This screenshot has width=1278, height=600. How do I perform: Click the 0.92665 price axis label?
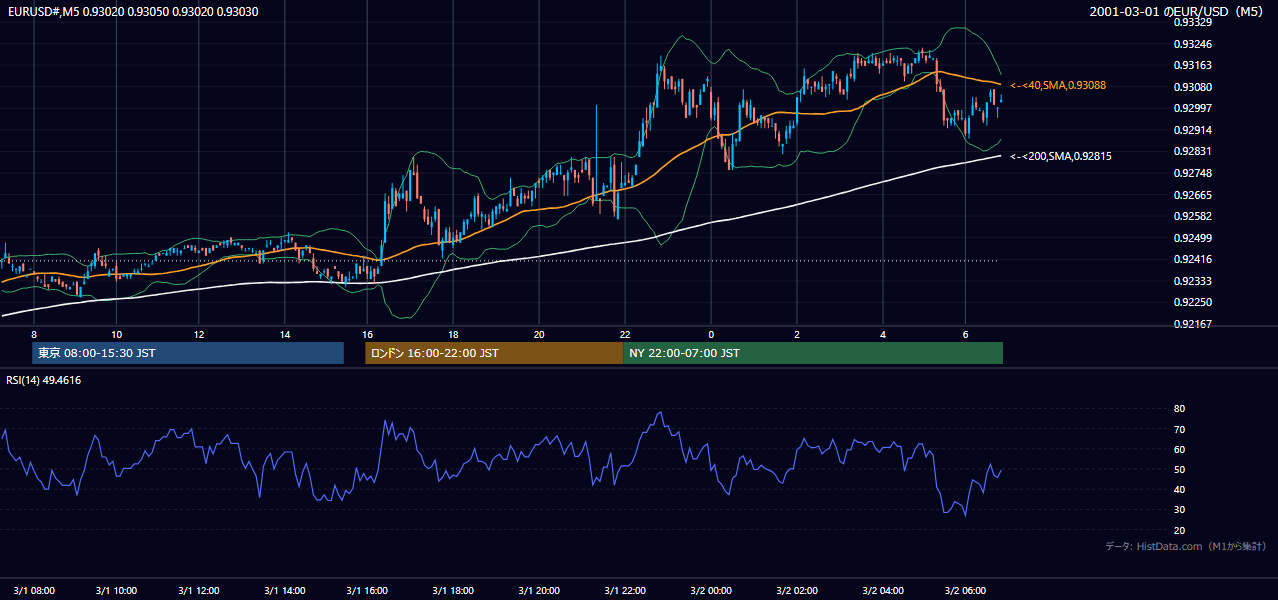click(1193, 195)
